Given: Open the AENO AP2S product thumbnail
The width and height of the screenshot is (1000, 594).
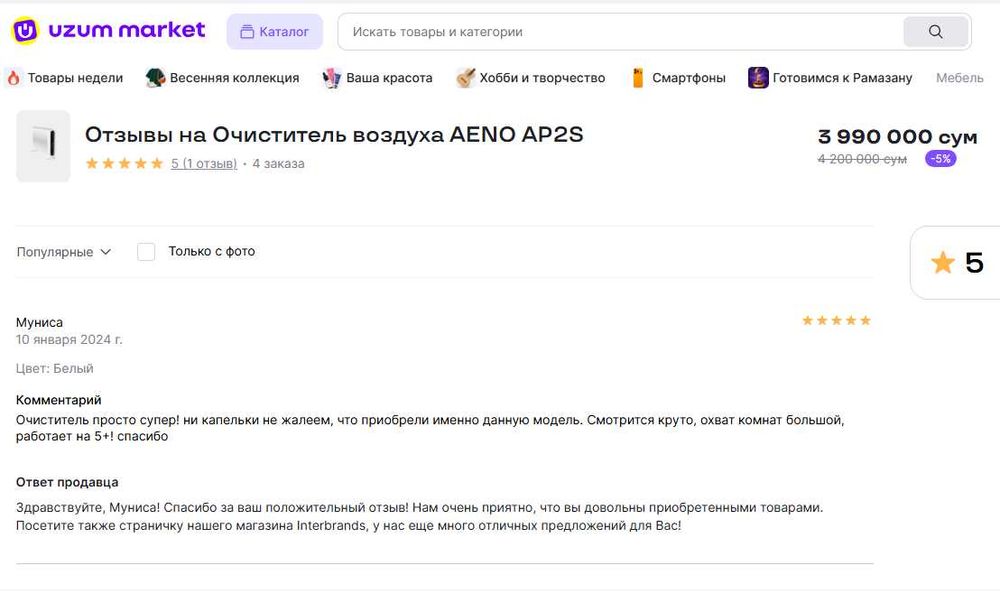Looking at the screenshot, I should [x=43, y=146].
